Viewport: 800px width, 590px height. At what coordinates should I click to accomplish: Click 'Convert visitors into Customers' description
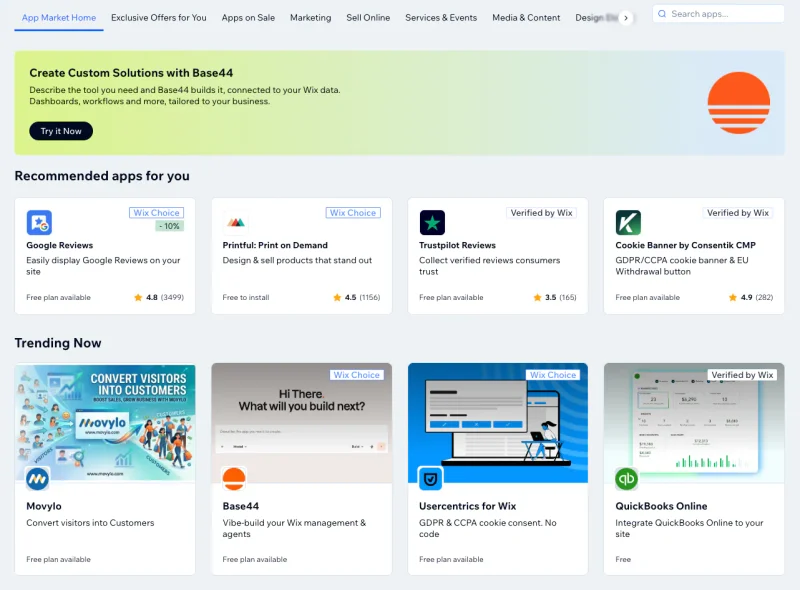pyautogui.click(x=90, y=523)
